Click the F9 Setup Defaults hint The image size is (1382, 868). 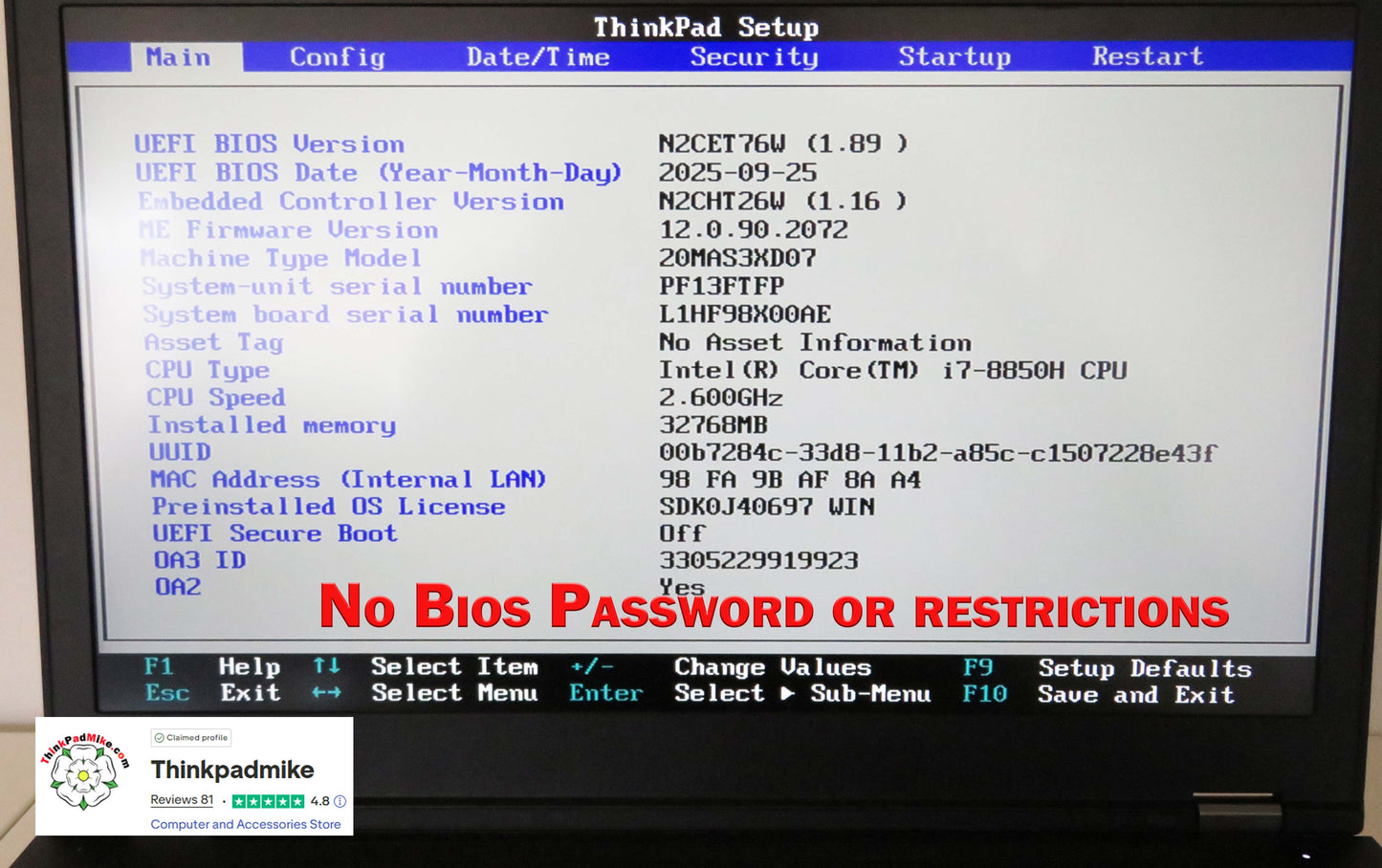pos(1108,668)
